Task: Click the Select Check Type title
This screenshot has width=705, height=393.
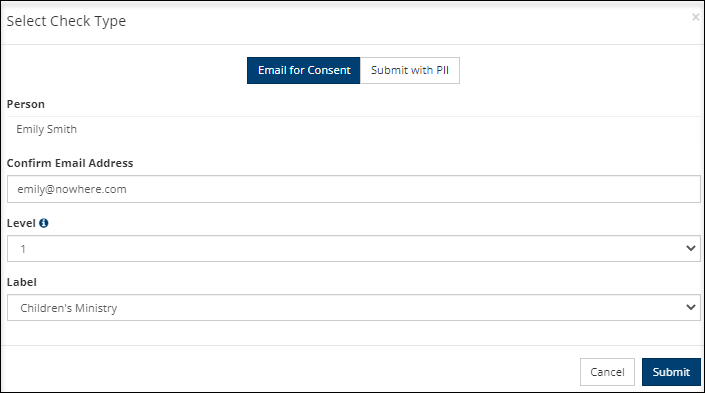Action: pyautogui.click(x=66, y=21)
